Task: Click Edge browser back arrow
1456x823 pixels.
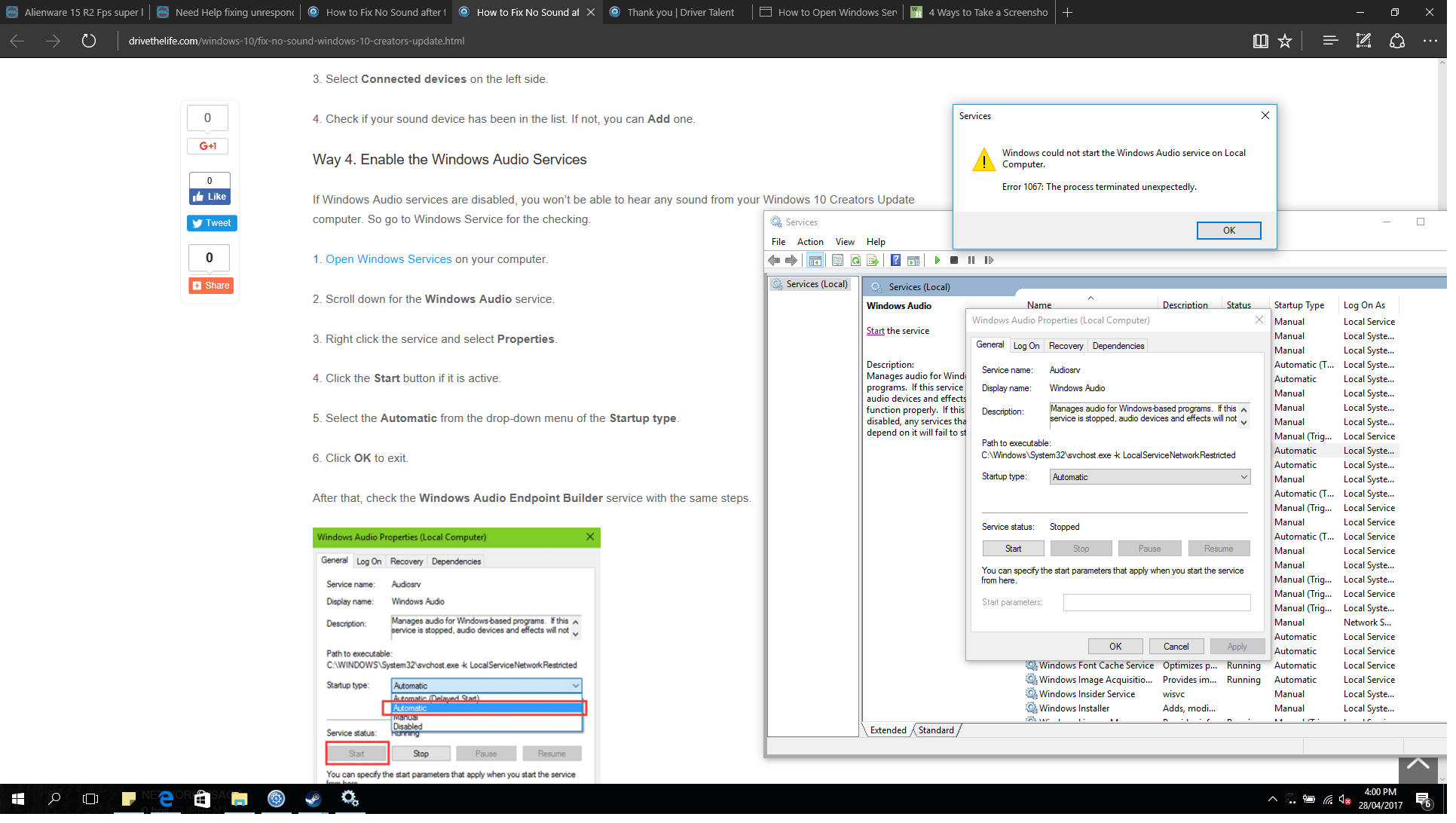Action: [x=17, y=41]
